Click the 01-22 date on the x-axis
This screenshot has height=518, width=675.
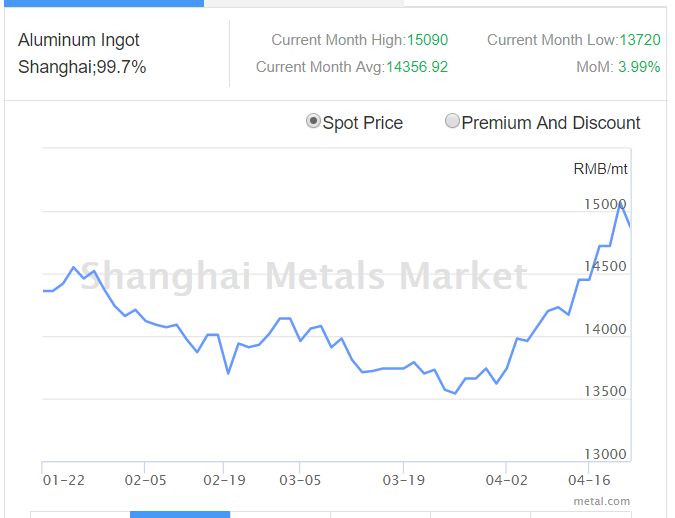(x=64, y=480)
